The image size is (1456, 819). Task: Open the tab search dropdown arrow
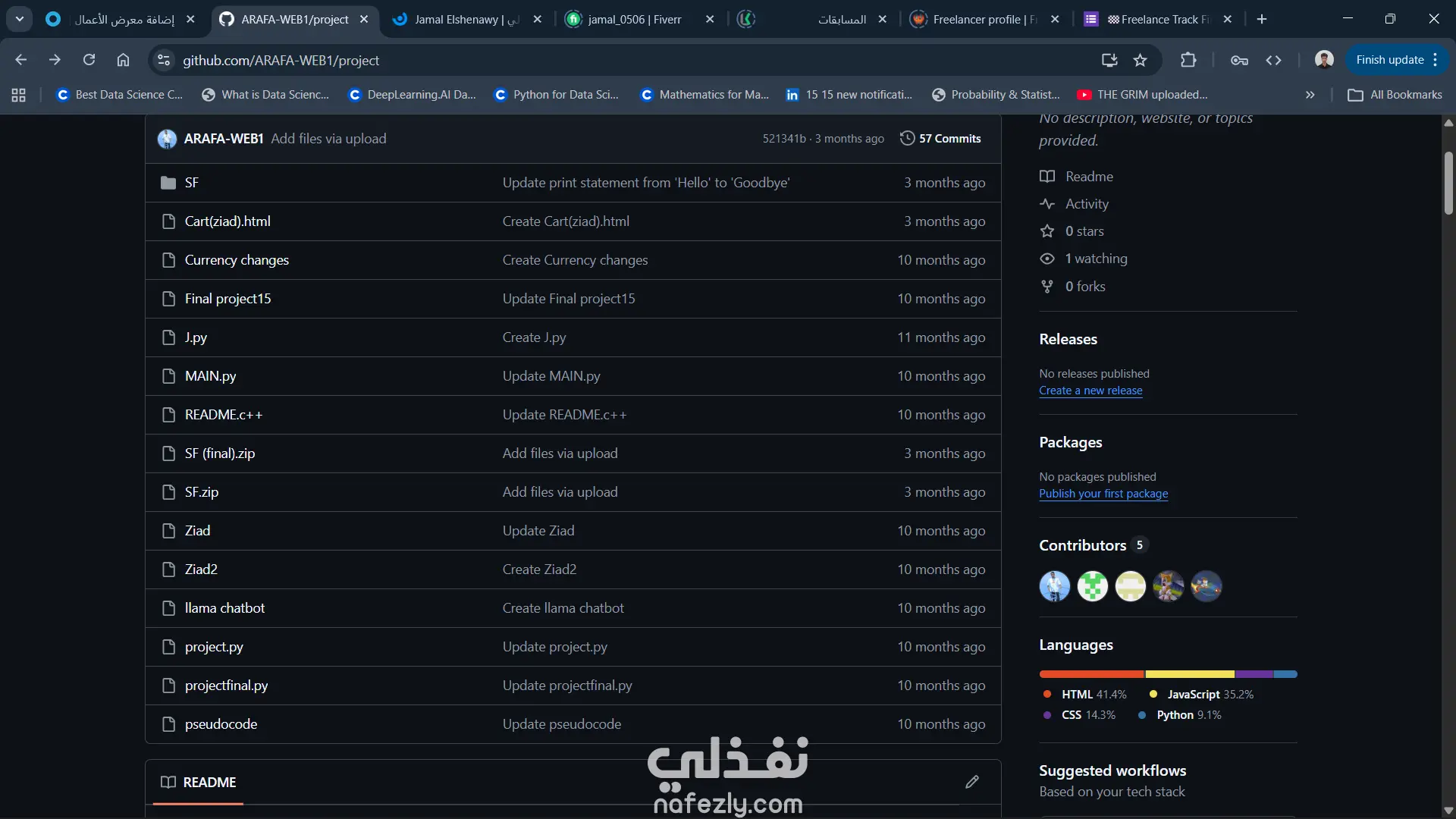point(20,19)
